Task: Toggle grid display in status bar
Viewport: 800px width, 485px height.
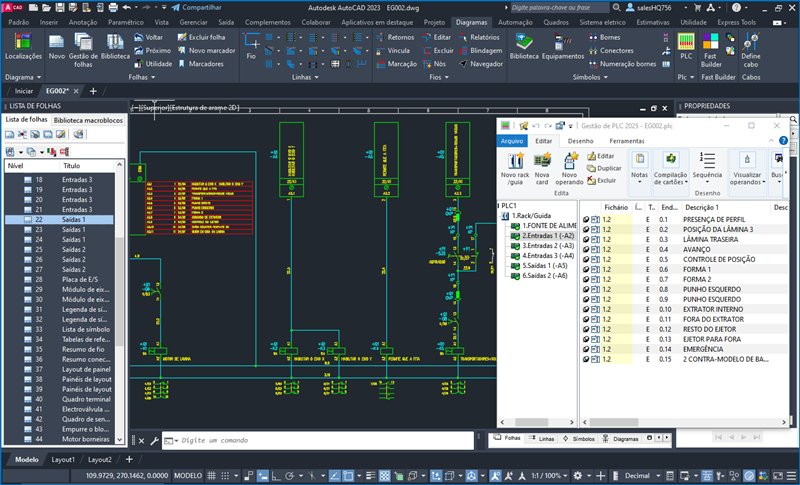Action: (x=212, y=475)
